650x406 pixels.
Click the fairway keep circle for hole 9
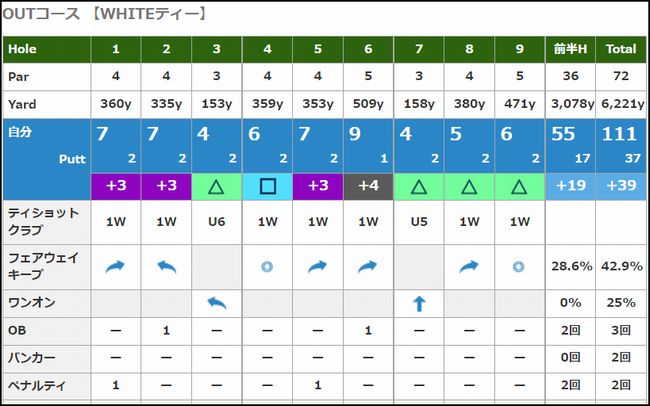coord(519,267)
